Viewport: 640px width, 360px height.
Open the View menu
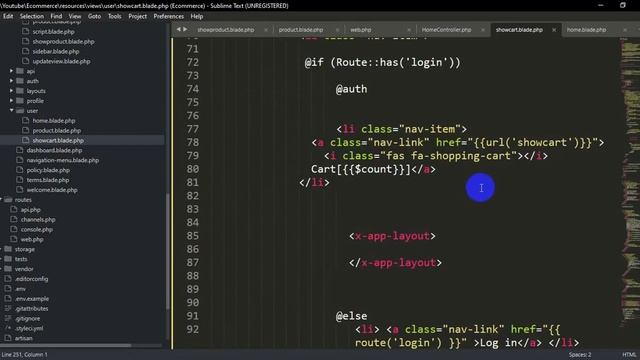click(75, 16)
